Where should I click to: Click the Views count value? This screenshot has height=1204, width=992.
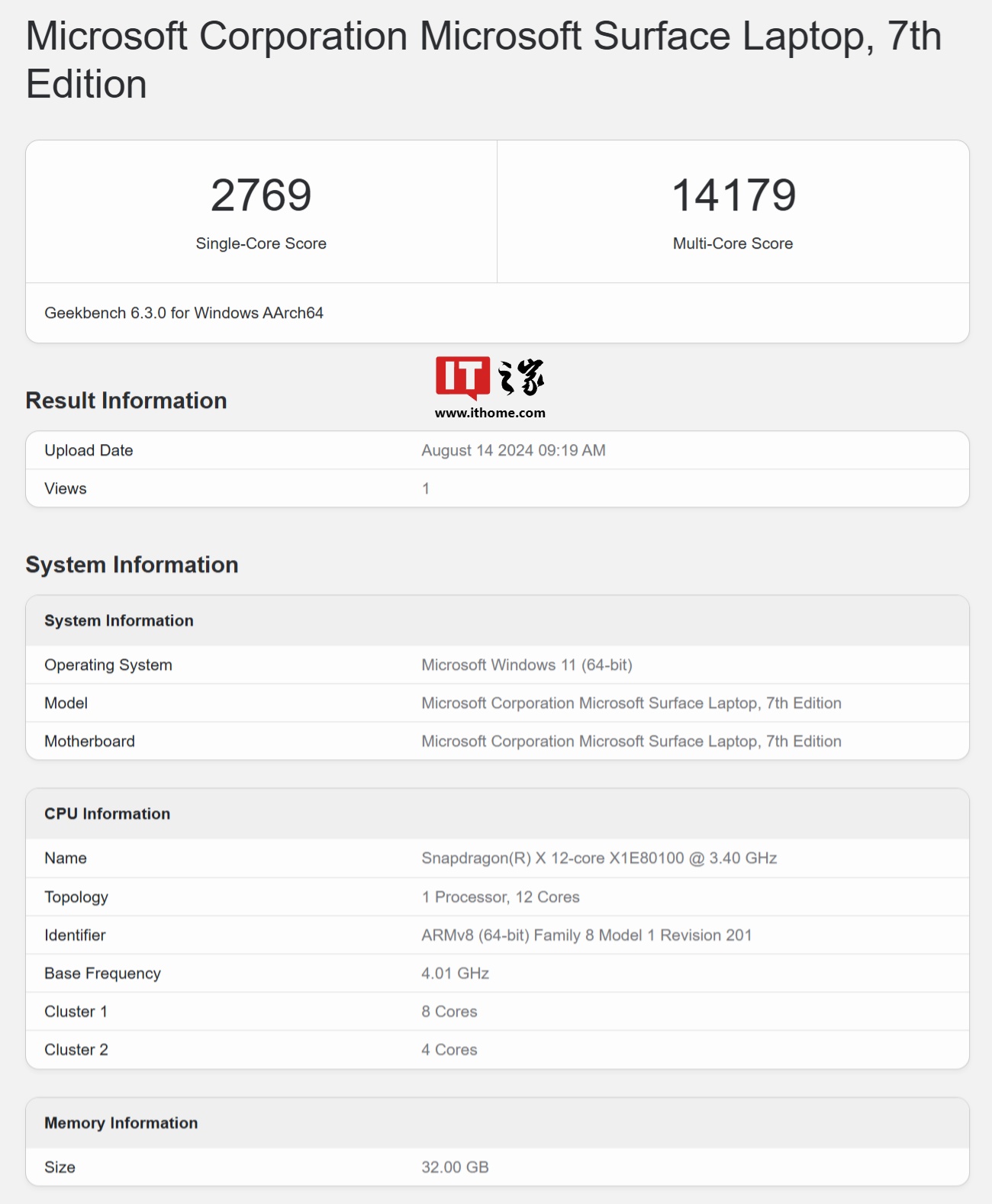point(426,488)
